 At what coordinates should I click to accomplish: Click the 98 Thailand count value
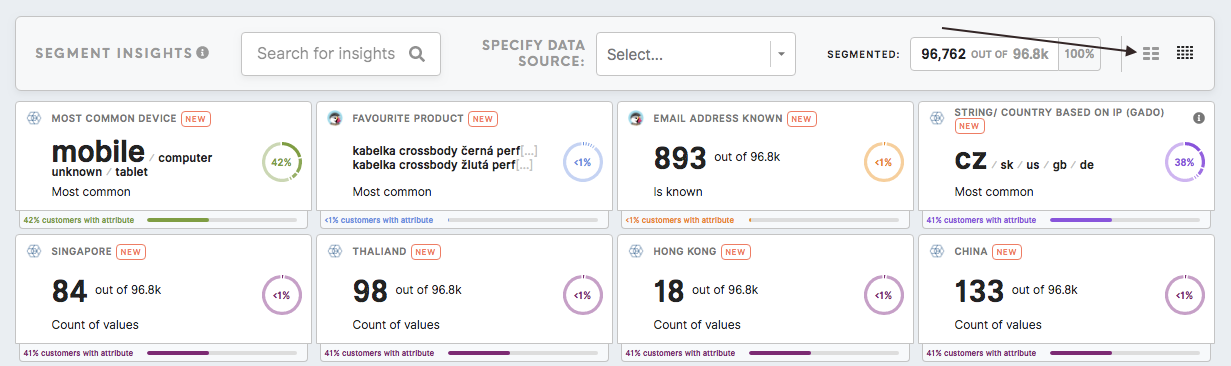click(371, 292)
